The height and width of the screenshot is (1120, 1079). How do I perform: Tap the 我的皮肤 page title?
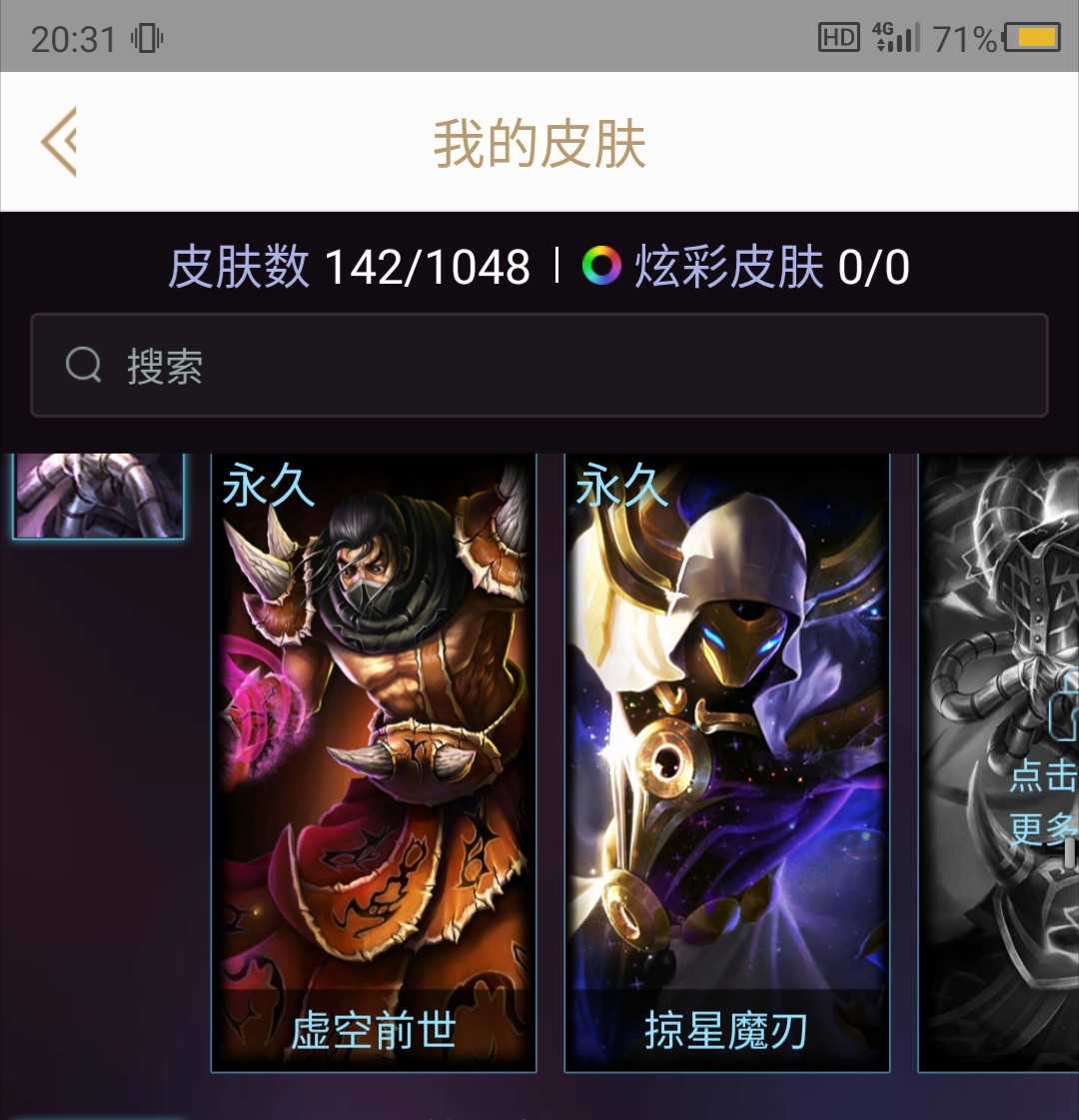coord(539,144)
